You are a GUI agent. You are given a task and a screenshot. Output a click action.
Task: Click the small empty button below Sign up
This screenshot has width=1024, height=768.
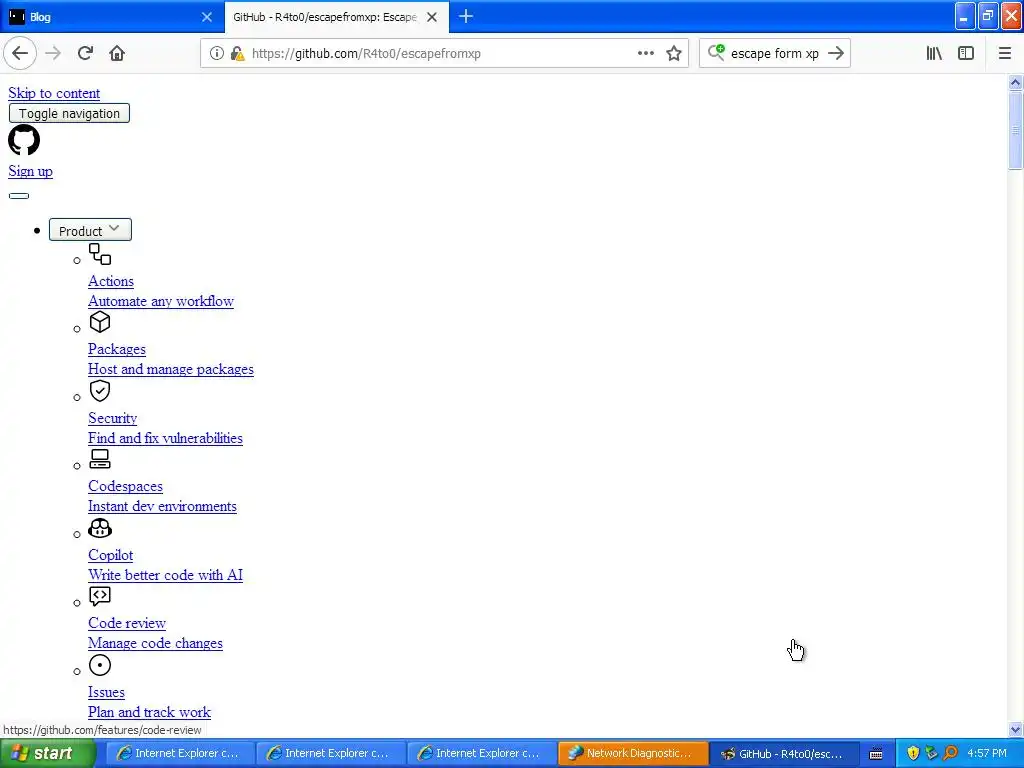(x=19, y=196)
